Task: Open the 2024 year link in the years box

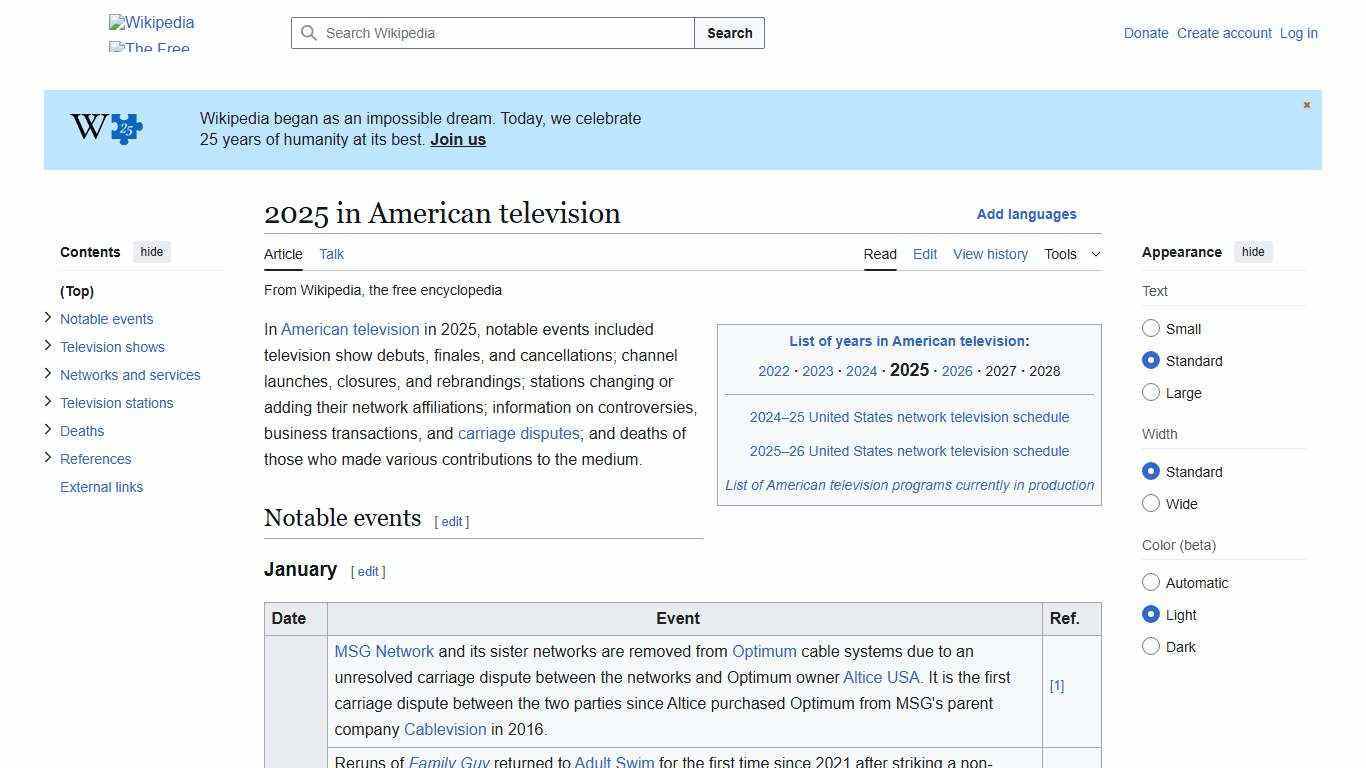Action: (x=861, y=371)
